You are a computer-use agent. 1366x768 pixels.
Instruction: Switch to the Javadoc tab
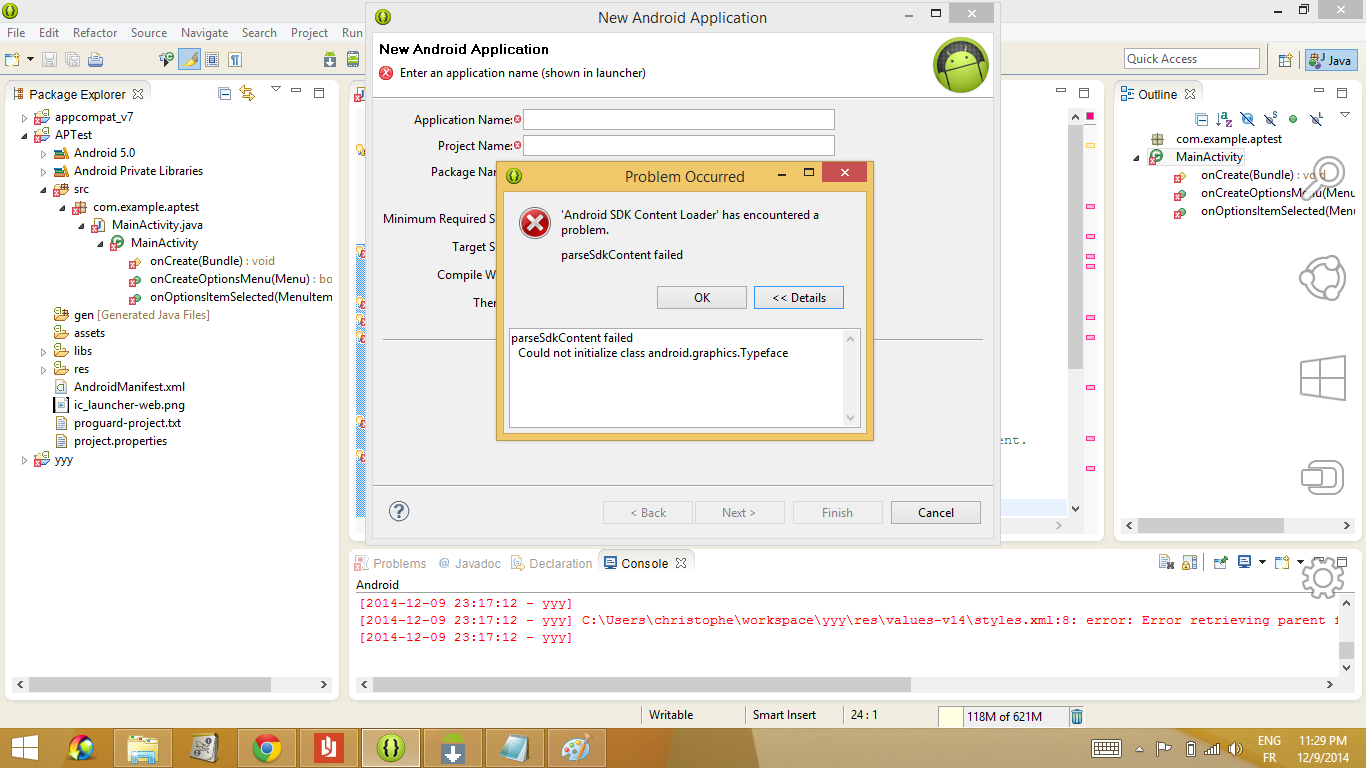click(469, 563)
